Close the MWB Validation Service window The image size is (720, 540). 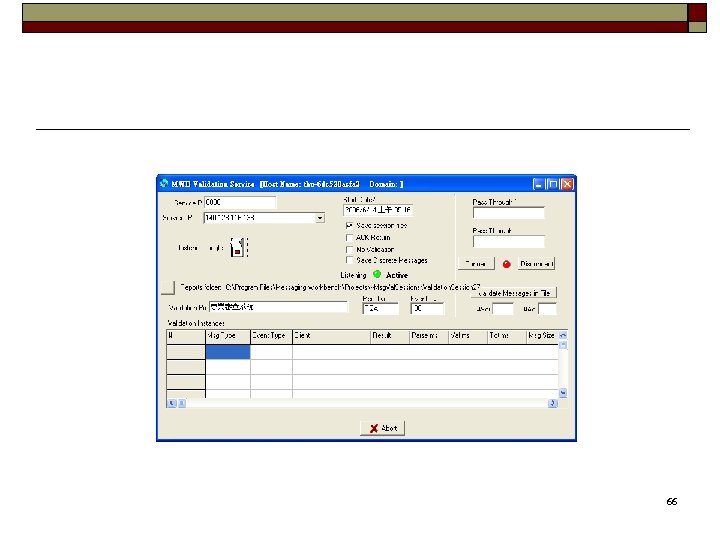[x=568, y=184]
